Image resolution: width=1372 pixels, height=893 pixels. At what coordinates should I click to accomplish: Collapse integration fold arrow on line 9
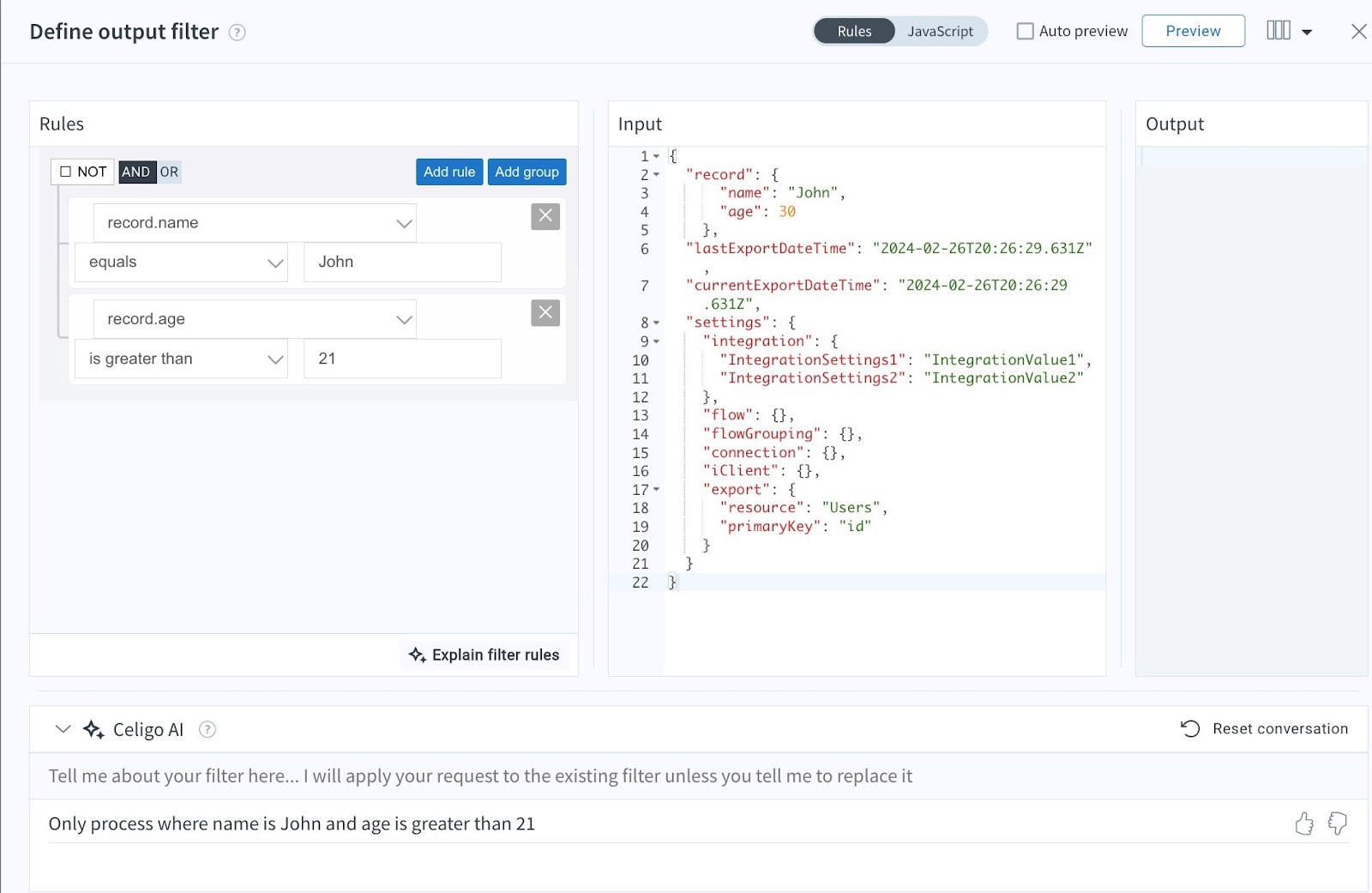[x=656, y=341]
